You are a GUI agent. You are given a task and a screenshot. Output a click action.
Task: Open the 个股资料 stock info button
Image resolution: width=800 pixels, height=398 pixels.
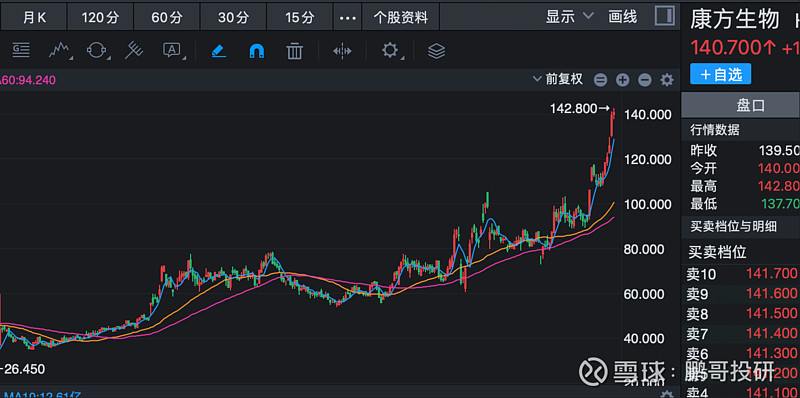(401, 18)
